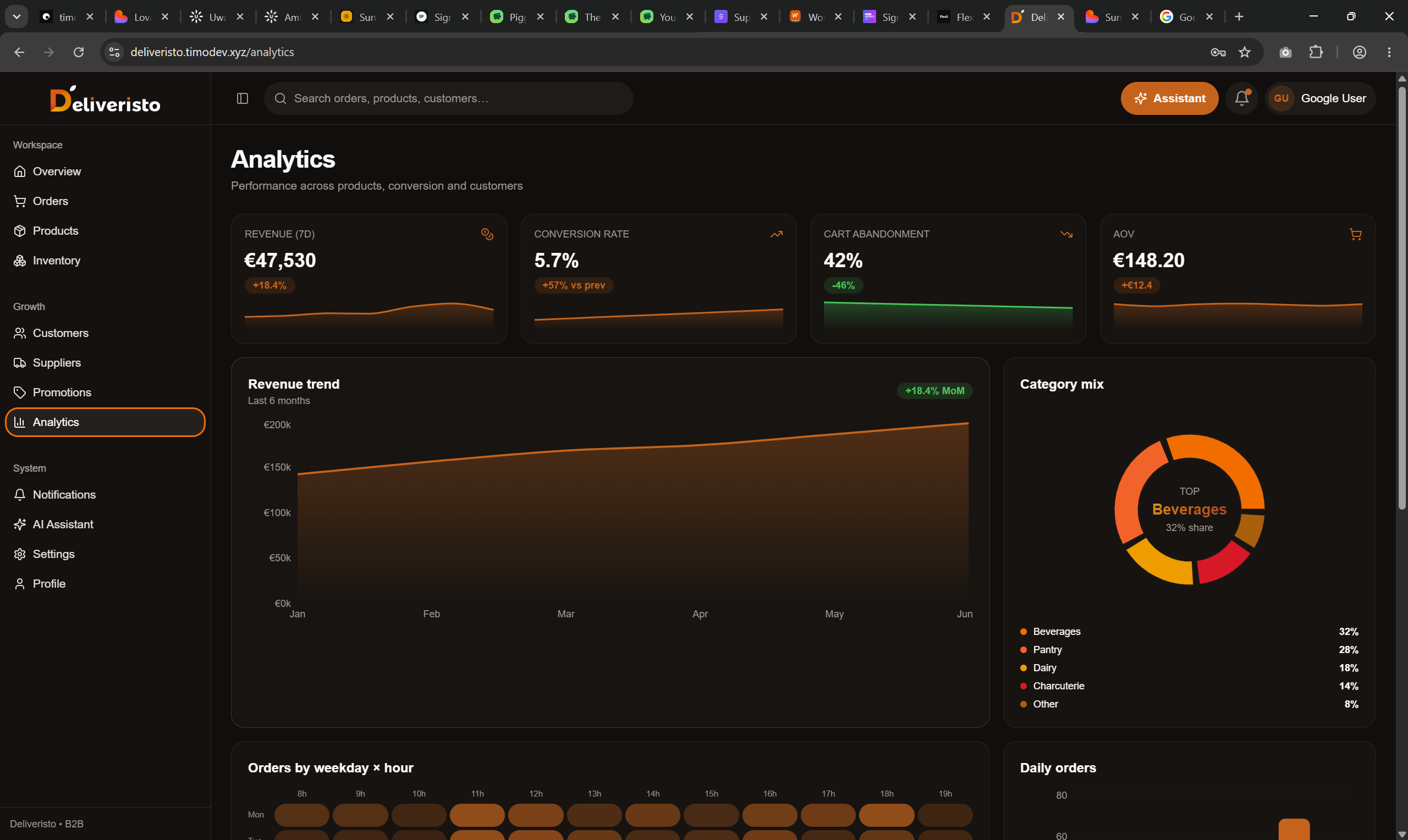Screen dimensions: 1408x840
Task: Click the Charcuterie legend color dot
Action: tap(1024, 686)
